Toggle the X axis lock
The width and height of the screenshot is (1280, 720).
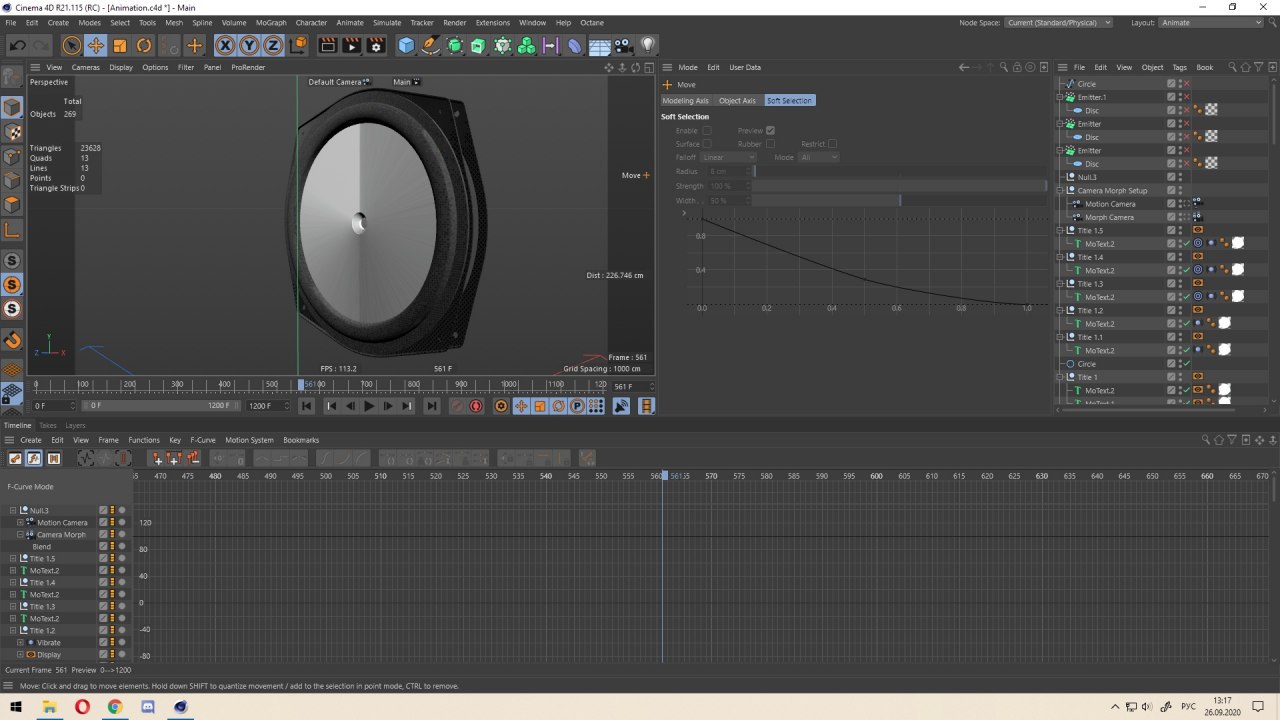coord(225,45)
